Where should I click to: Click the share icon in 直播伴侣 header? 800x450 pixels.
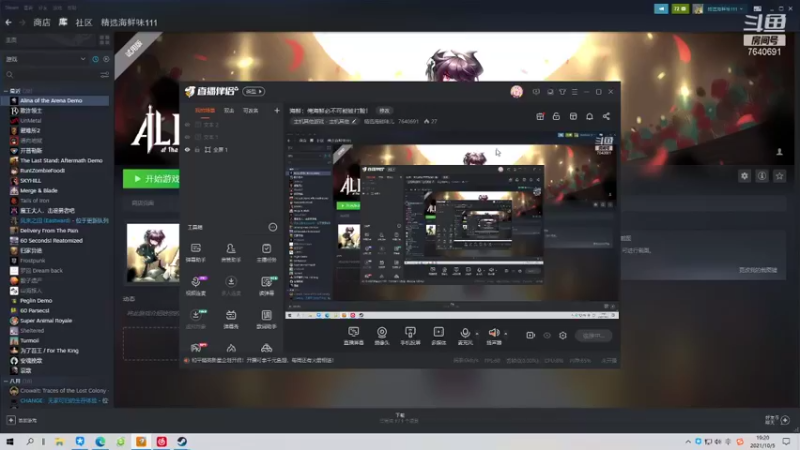click(x=606, y=116)
